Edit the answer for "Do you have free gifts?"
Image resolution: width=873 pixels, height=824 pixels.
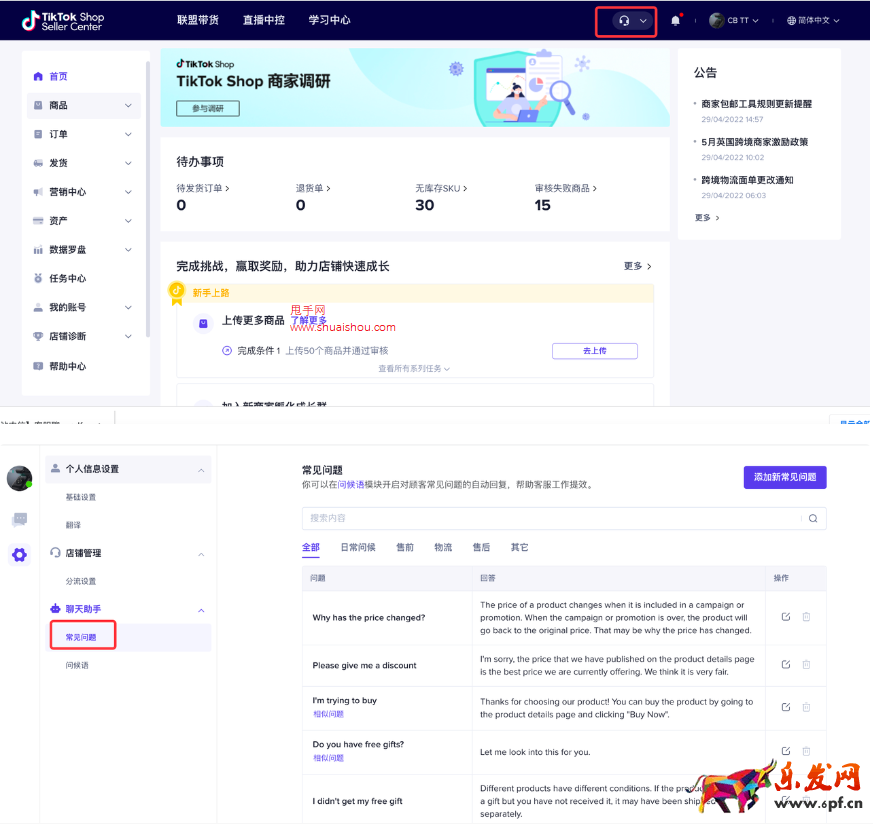786,751
